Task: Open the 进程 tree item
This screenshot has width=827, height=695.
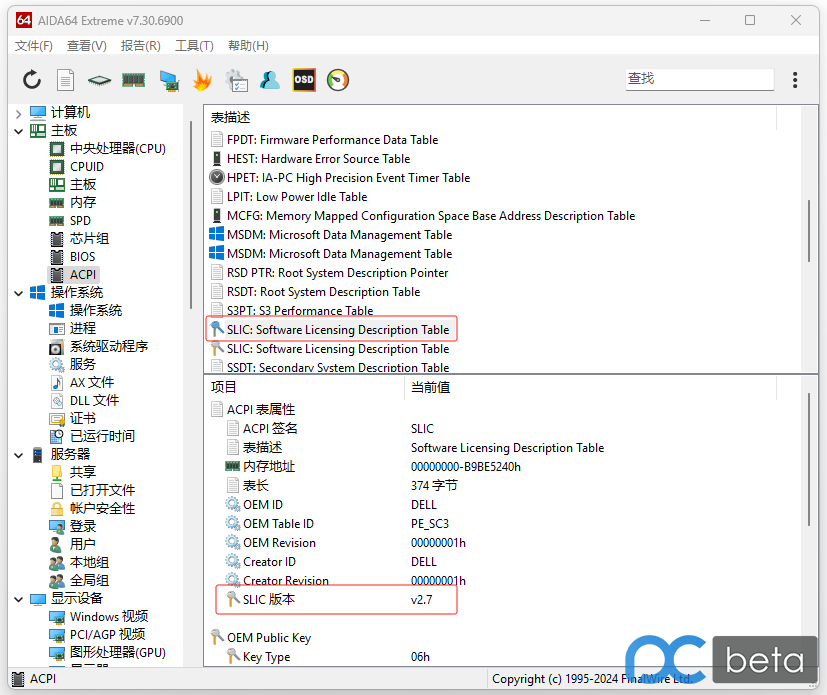Action: click(73, 329)
